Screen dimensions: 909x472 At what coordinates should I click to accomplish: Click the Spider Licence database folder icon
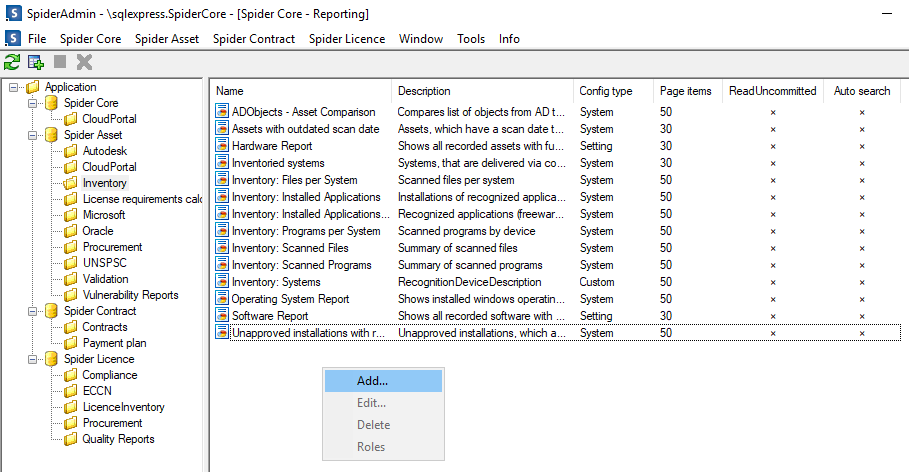[52, 359]
